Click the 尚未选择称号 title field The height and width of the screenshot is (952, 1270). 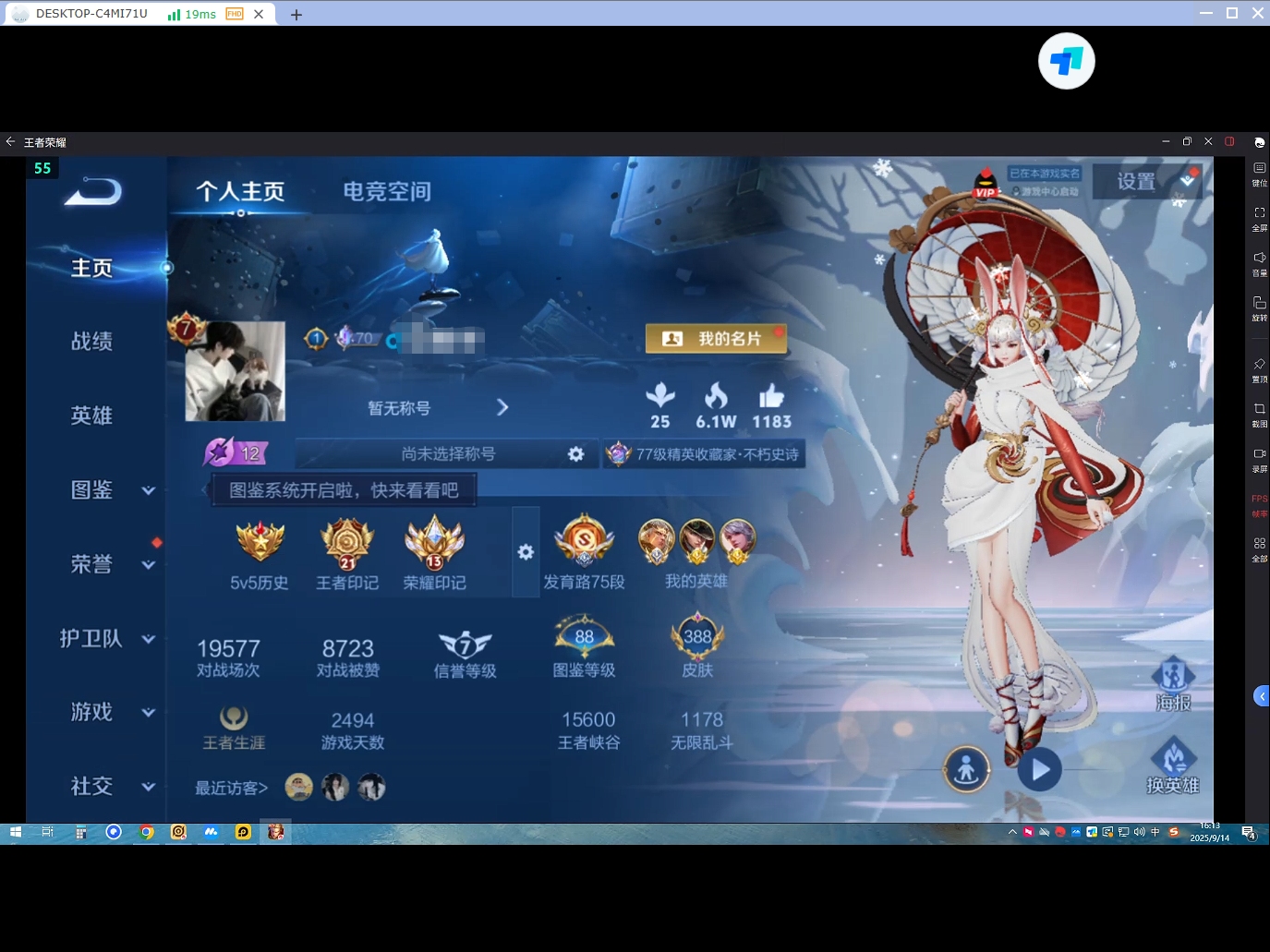pyautogui.click(x=447, y=454)
